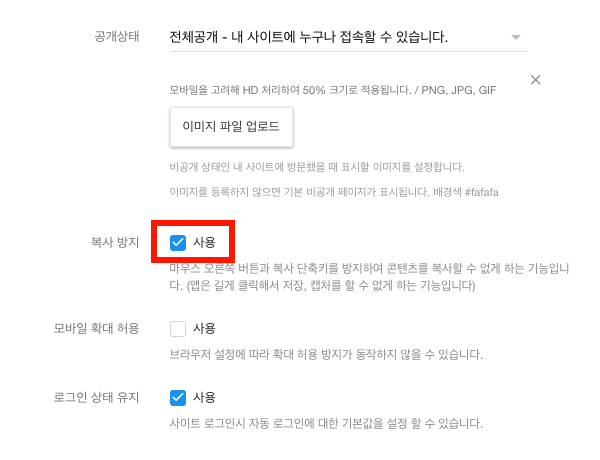
Task: Click the 브라우저 설정에 따라 zoom description text
Action: click(326, 354)
